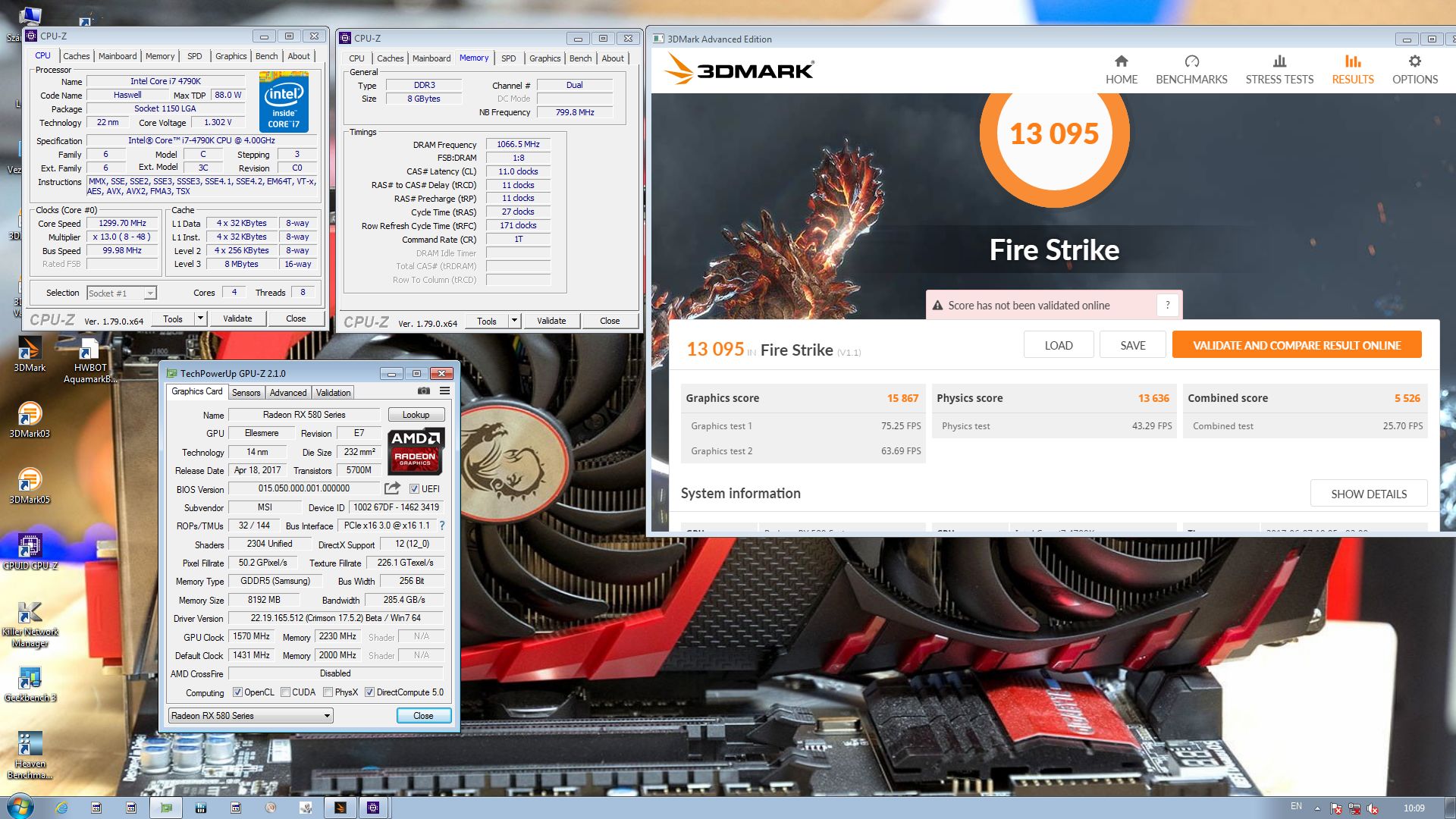The width and height of the screenshot is (1456, 819).
Task: Open Tools dropdown arrow in left CPU-Z
Action: (201, 318)
